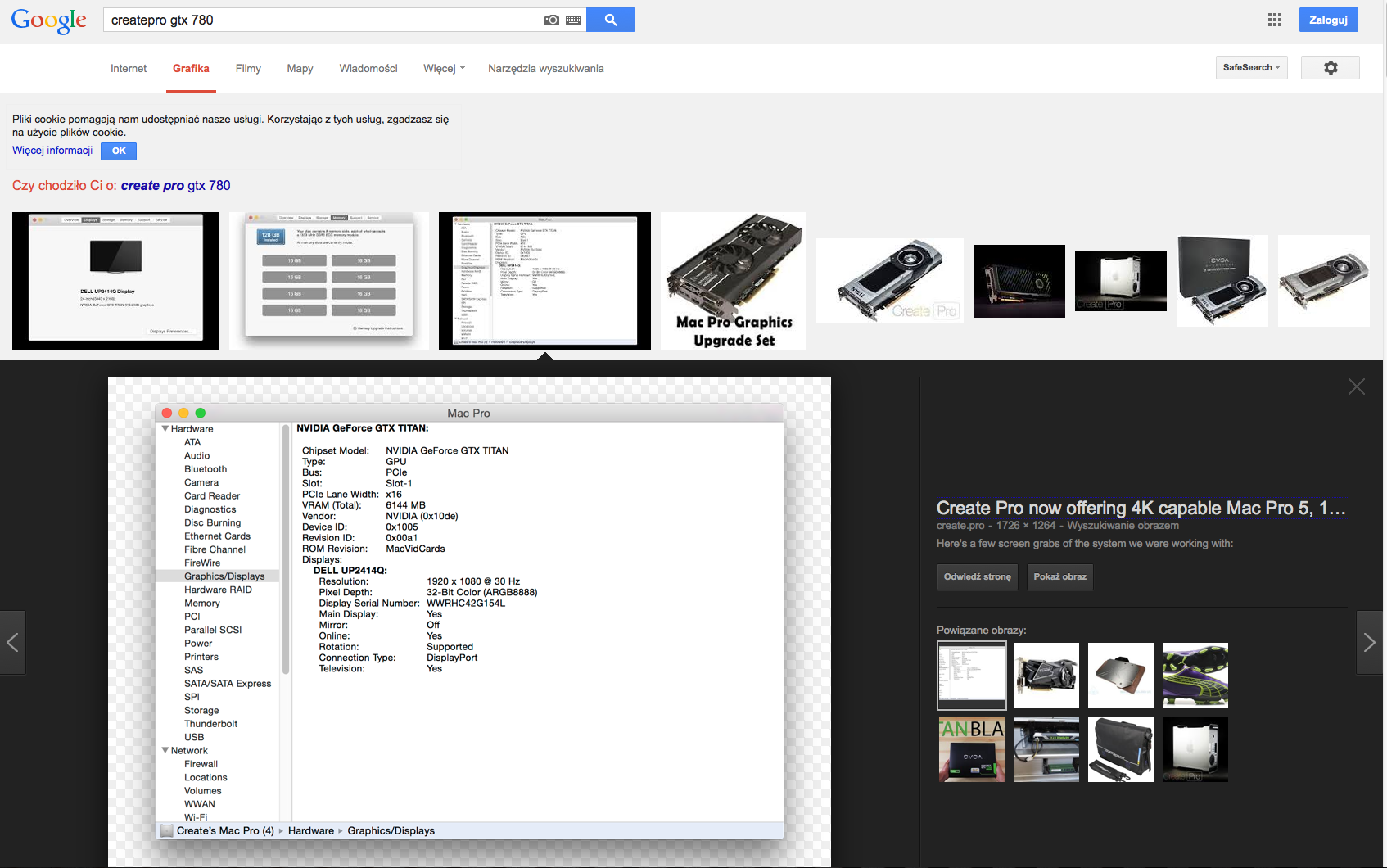The height and width of the screenshot is (868, 1387).
Task: Open the SafeSearch dropdown
Action: (x=1251, y=67)
